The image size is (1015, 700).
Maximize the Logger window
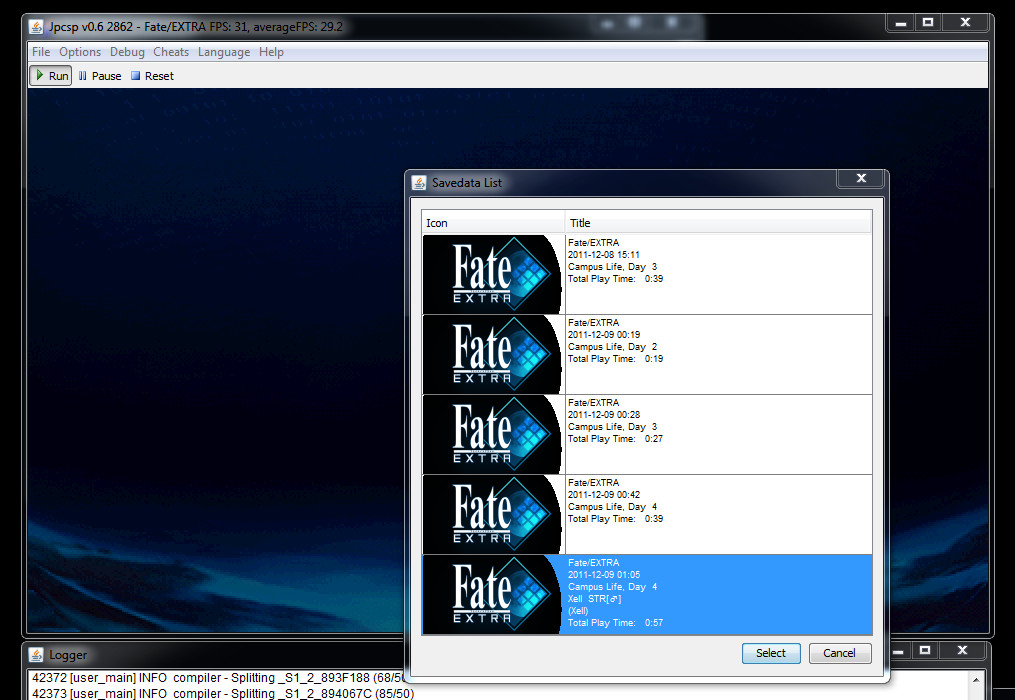tap(925, 650)
